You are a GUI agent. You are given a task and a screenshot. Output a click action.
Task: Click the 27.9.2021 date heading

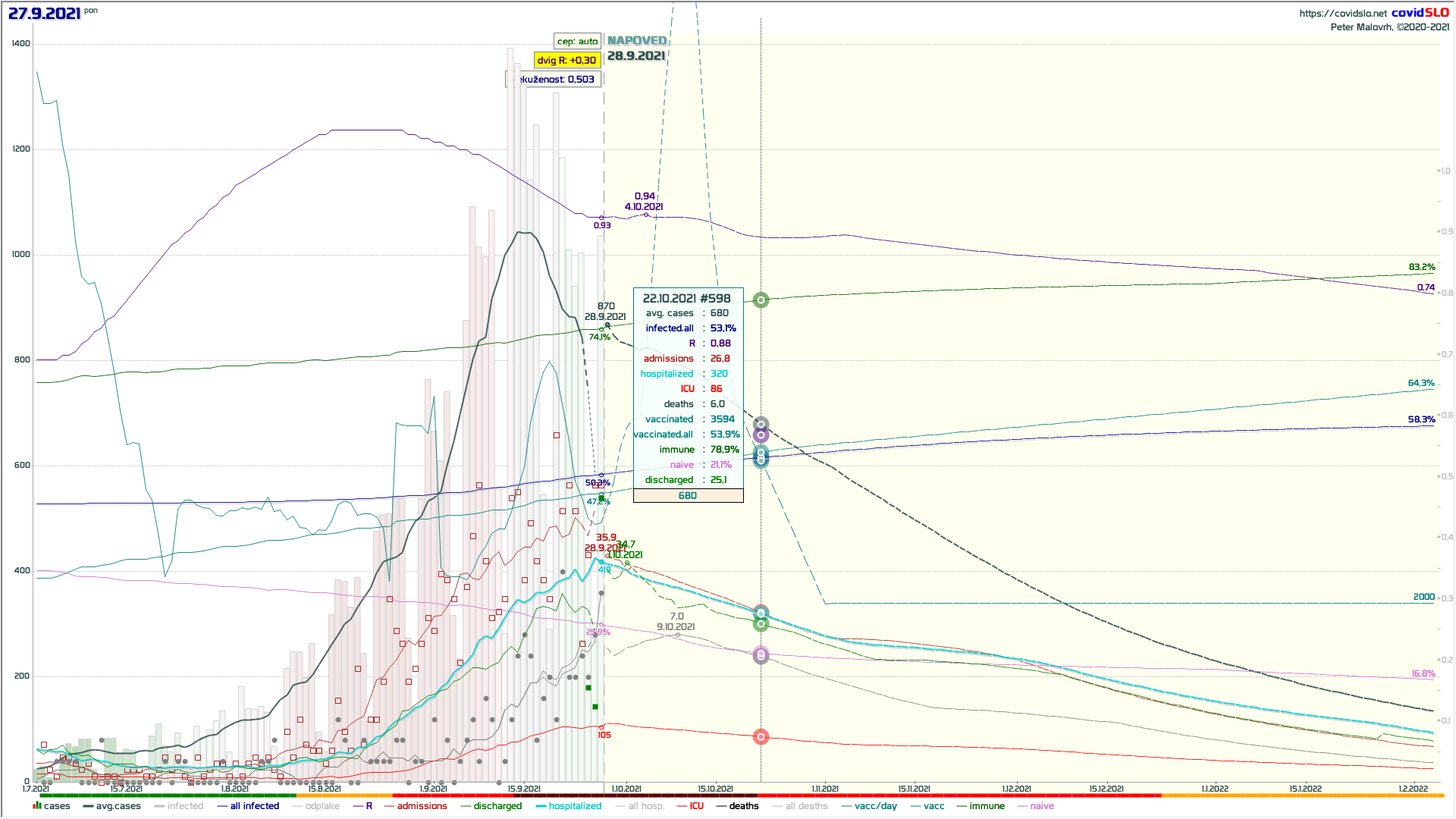[44, 14]
